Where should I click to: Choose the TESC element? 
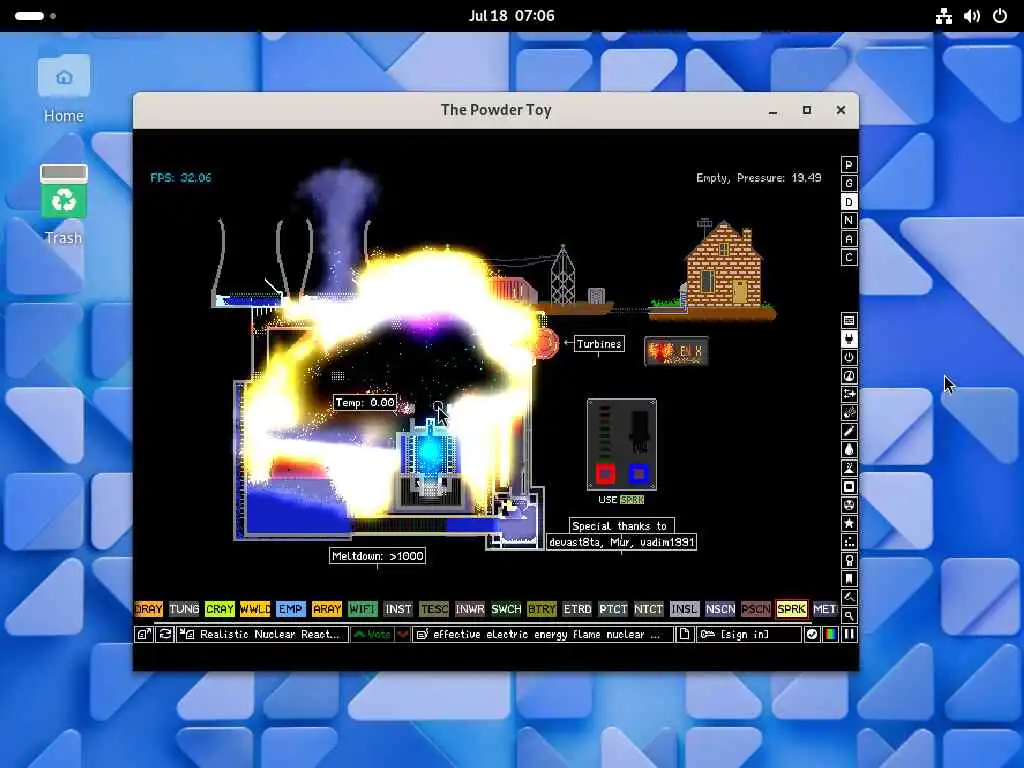[434, 609]
